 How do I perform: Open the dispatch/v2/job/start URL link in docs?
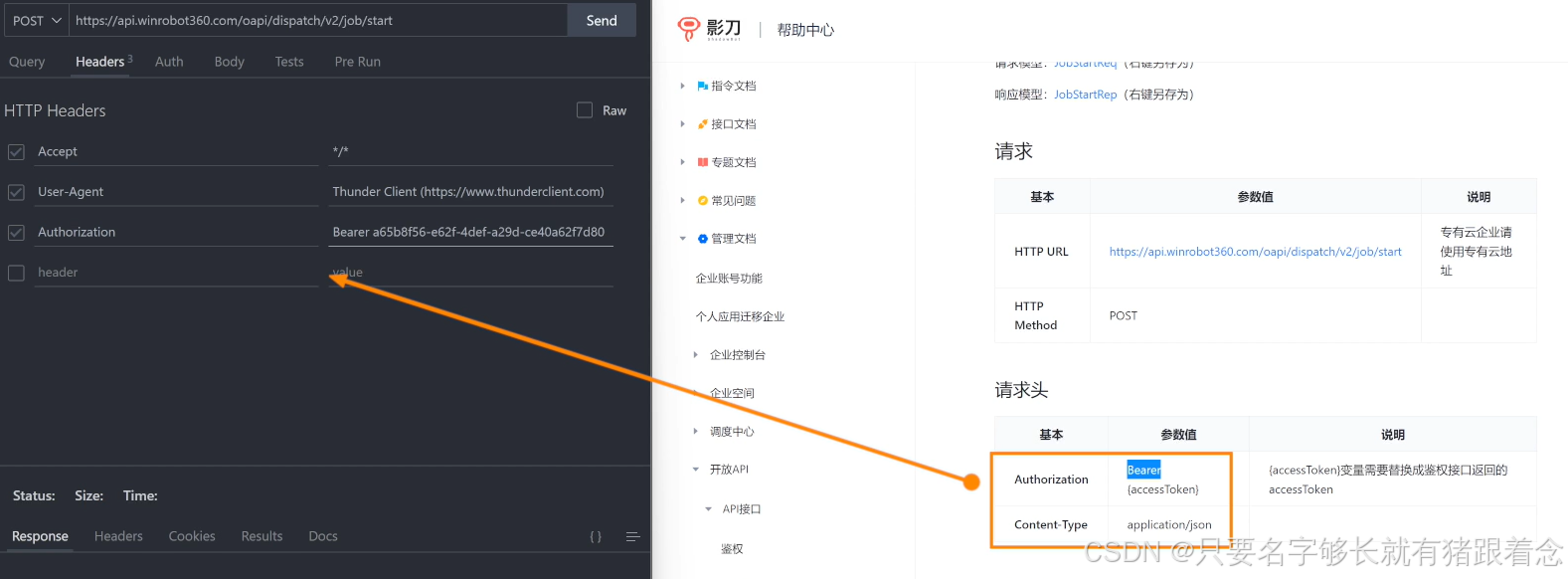point(1255,252)
